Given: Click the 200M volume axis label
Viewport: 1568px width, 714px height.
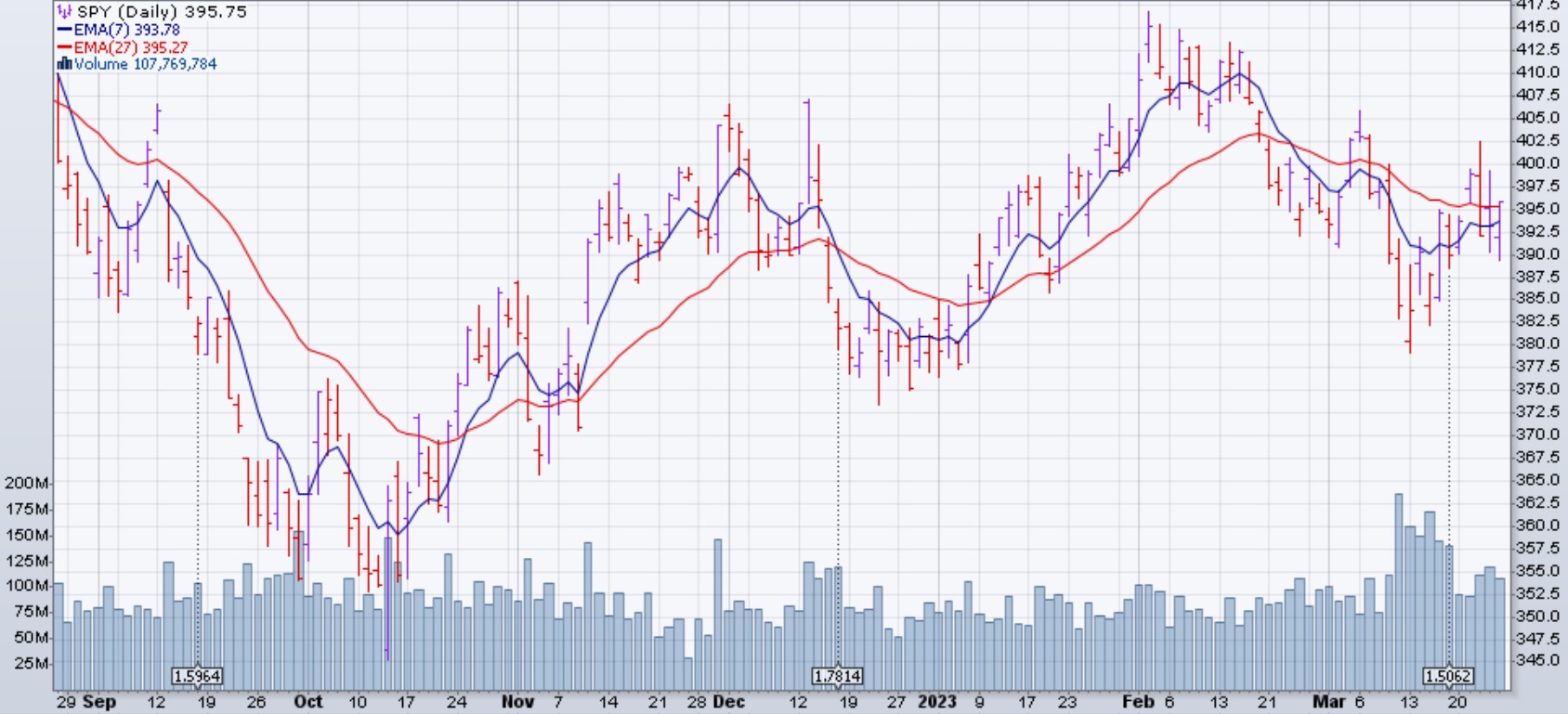Looking at the screenshot, I should click(25, 483).
